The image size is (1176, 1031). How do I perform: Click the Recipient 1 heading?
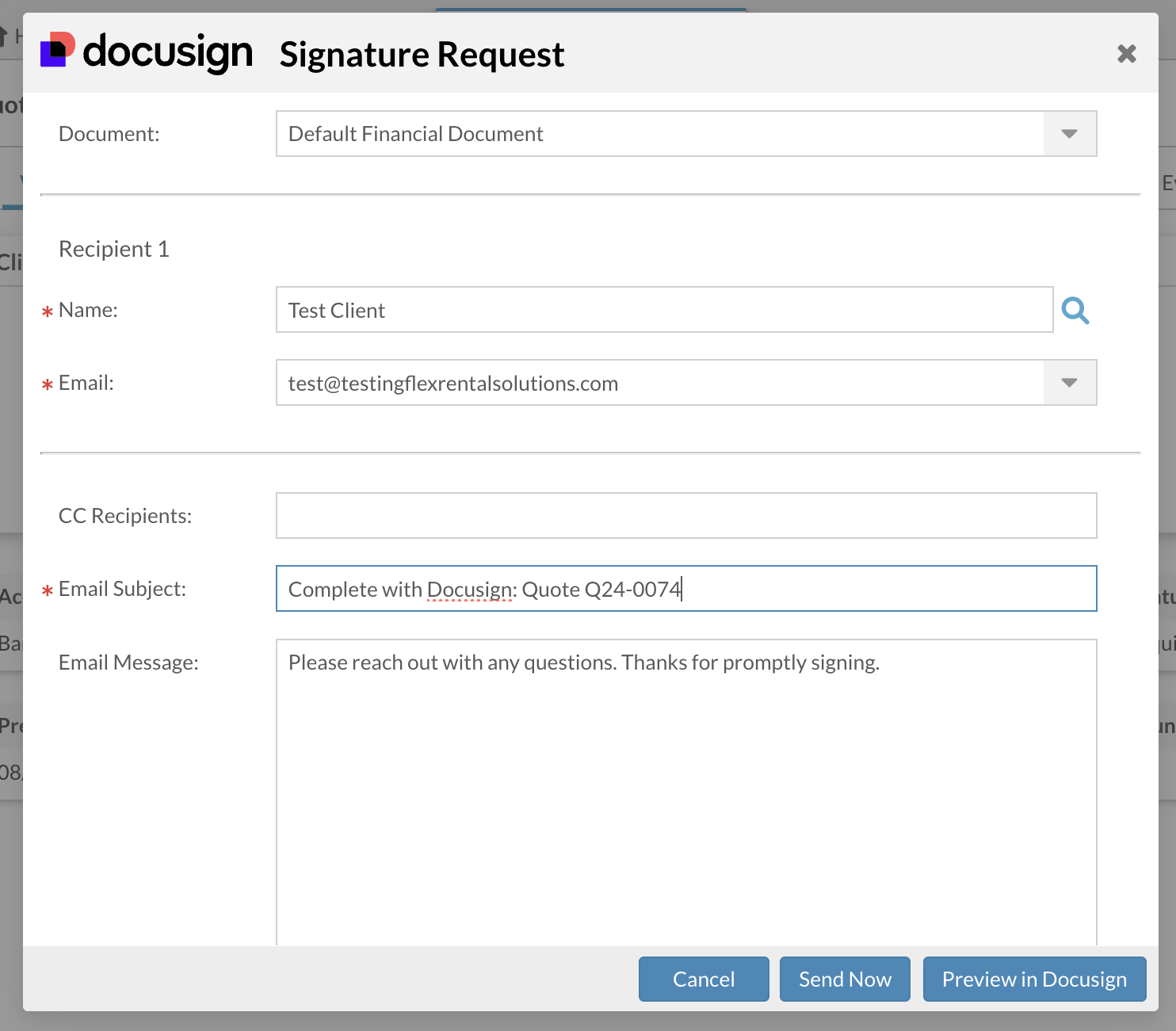click(114, 250)
